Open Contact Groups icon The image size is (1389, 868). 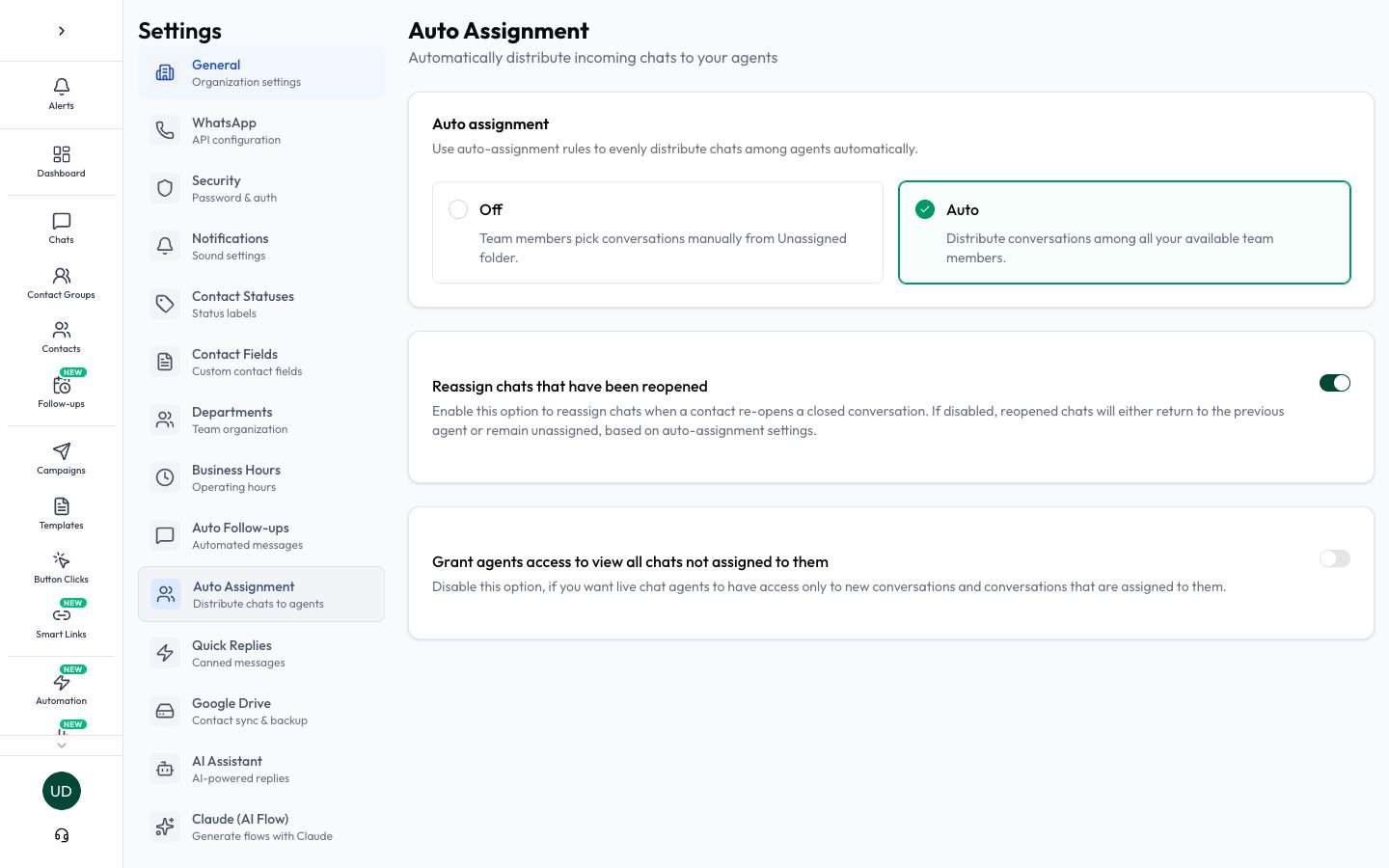click(62, 276)
